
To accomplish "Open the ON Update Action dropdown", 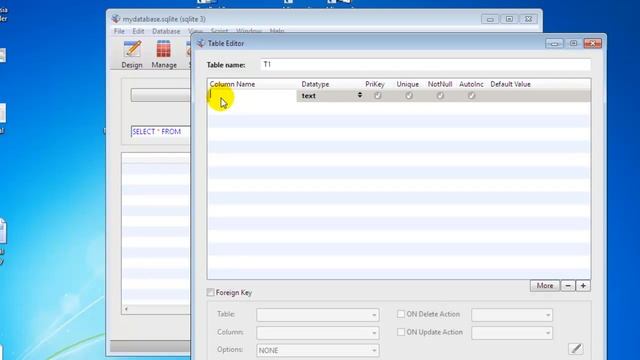I will (512, 333).
